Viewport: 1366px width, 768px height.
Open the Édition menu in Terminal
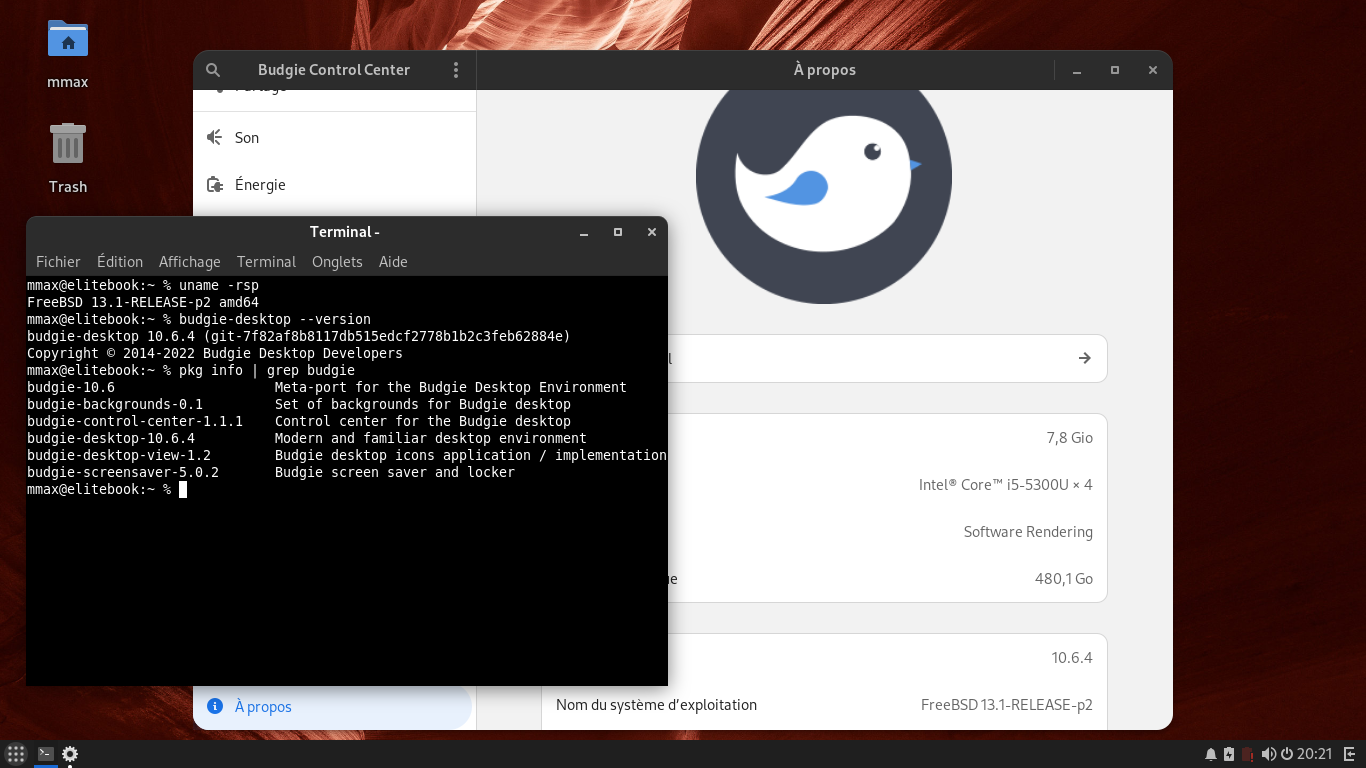(x=120, y=262)
